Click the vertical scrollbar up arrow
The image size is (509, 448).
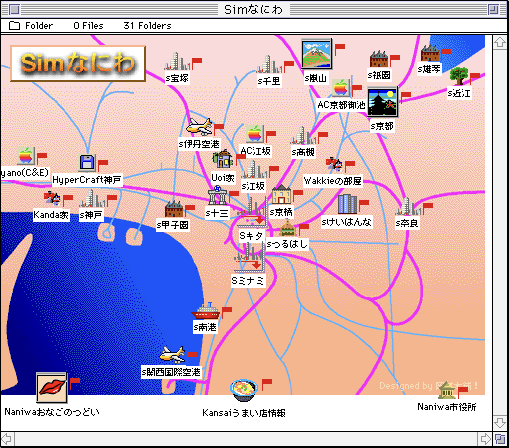[x=500, y=43]
